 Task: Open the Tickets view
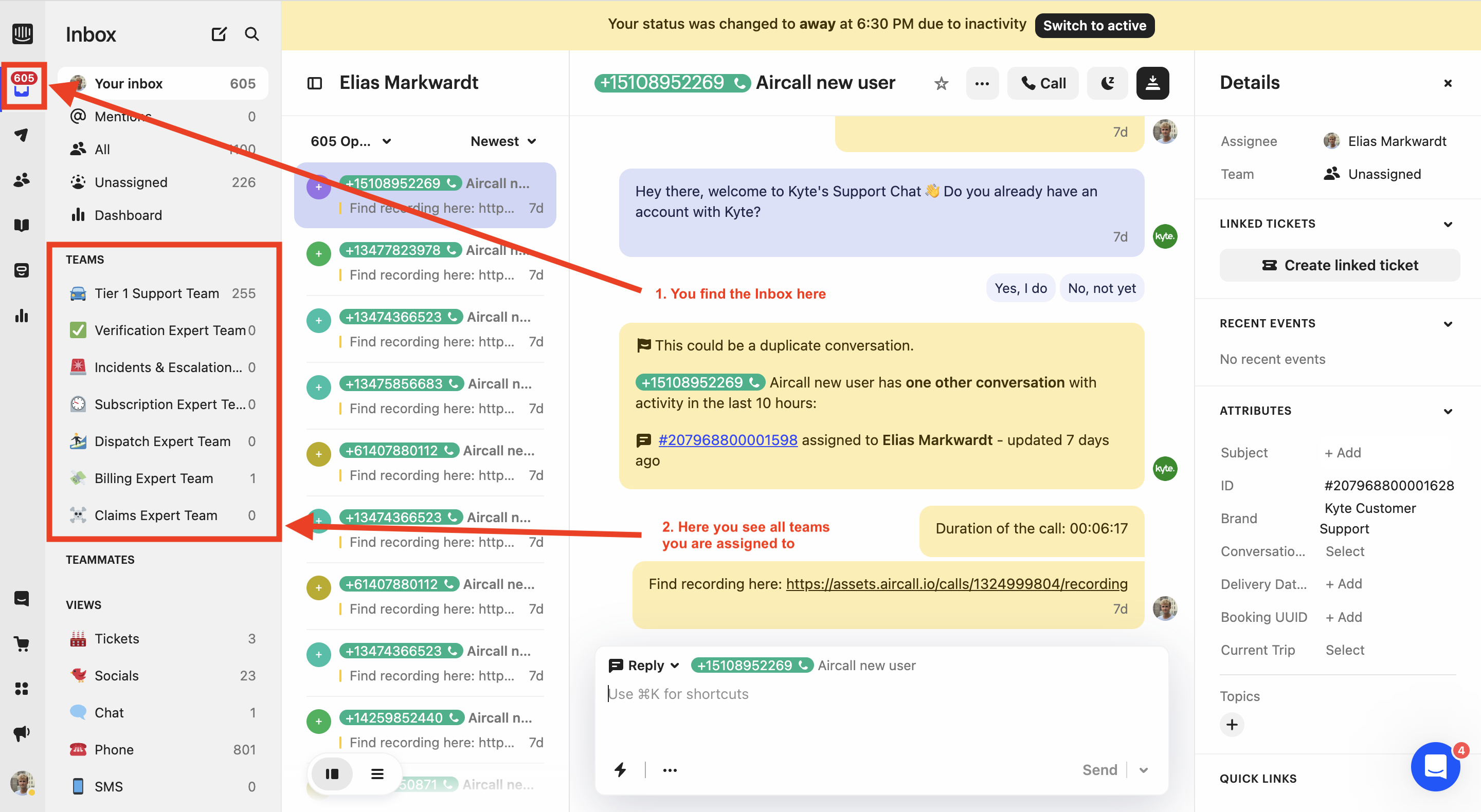point(162,638)
